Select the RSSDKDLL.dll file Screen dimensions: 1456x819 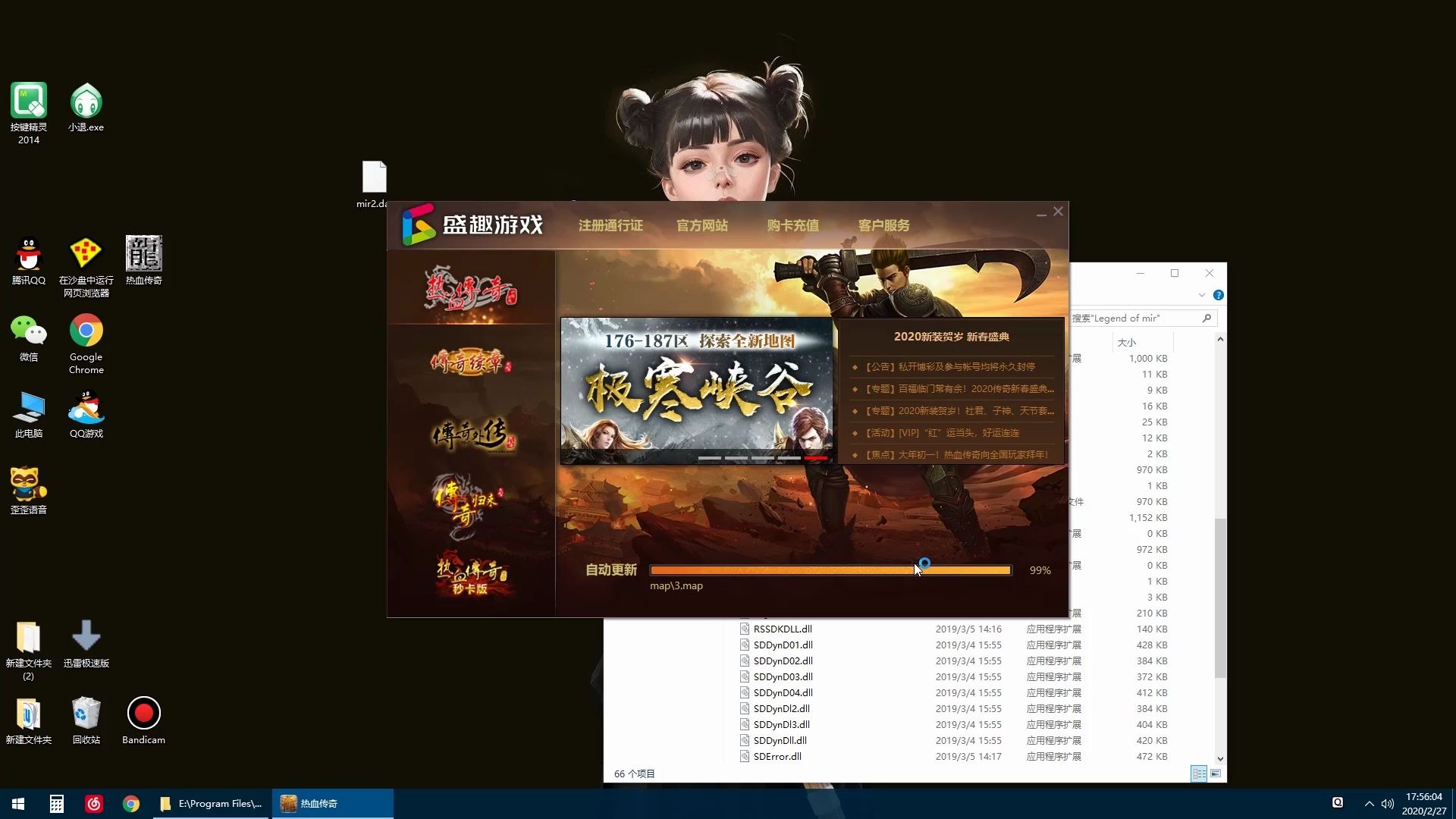click(x=783, y=629)
